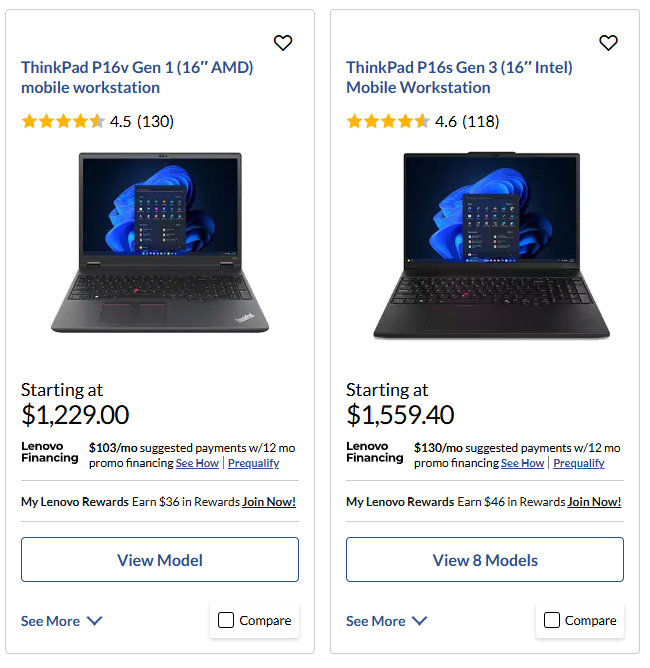The height and width of the screenshot is (668, 650).
Task: Favorite the ThinkPad P16v Gen 1 heart icon
Action: click(283, 43)
